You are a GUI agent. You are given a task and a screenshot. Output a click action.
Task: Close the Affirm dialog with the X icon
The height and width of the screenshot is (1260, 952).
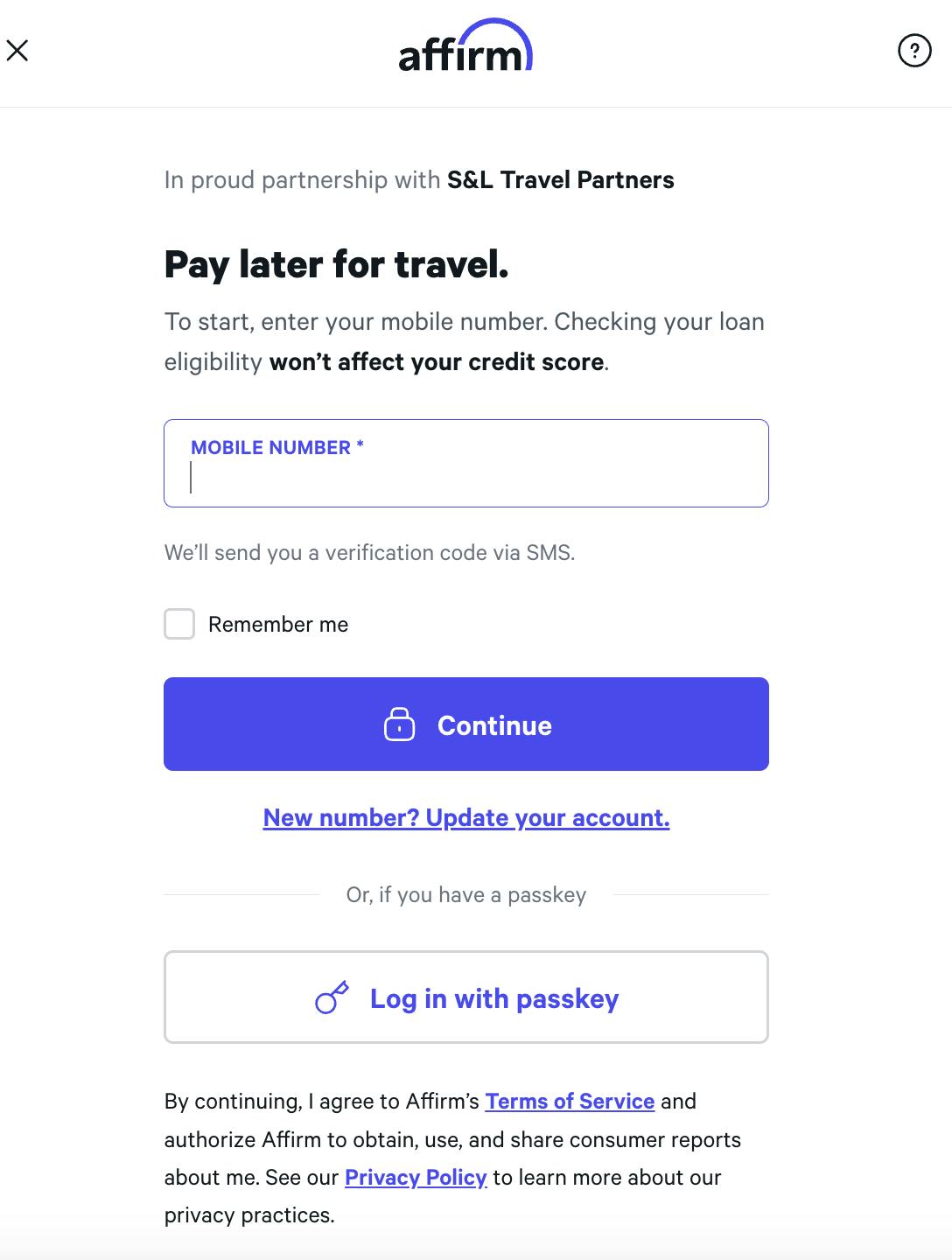17,51
